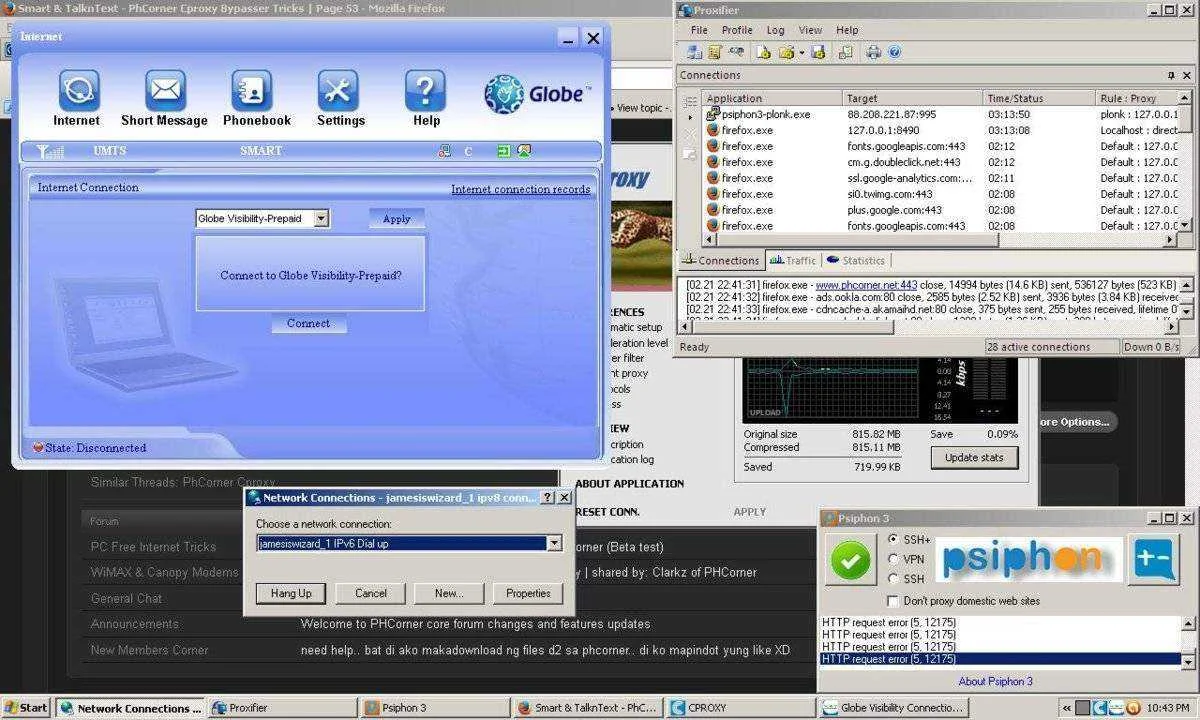1200x720 pixels.
Task: Open the Phonebook in the Globe app
Action: click(x=256, y=98)
